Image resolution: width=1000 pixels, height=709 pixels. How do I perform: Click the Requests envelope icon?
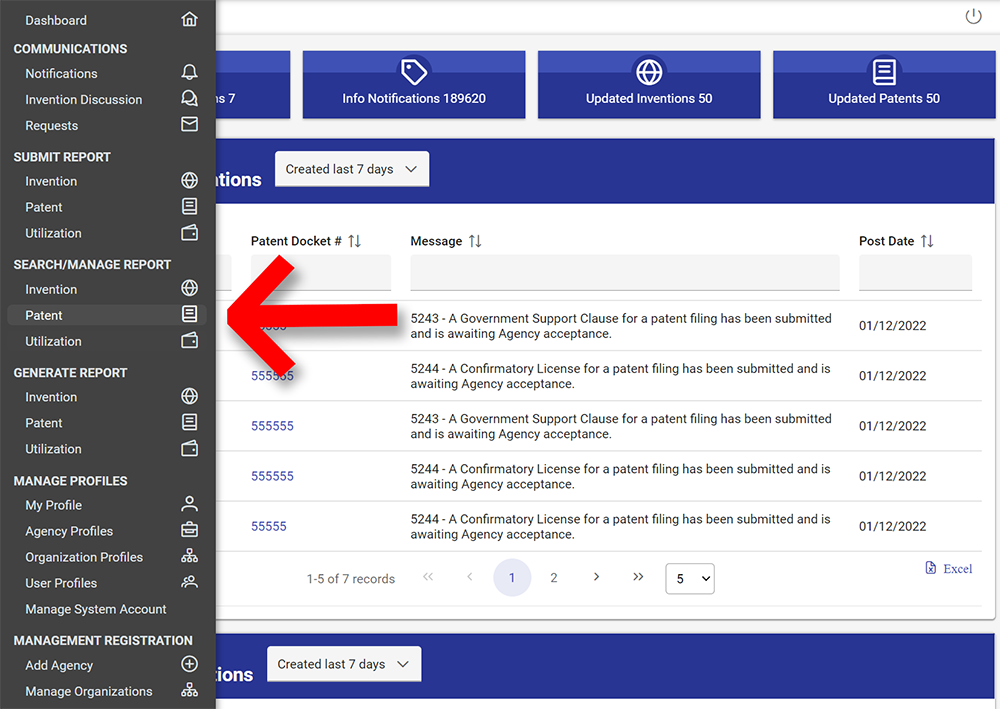(x=189, y=125)
